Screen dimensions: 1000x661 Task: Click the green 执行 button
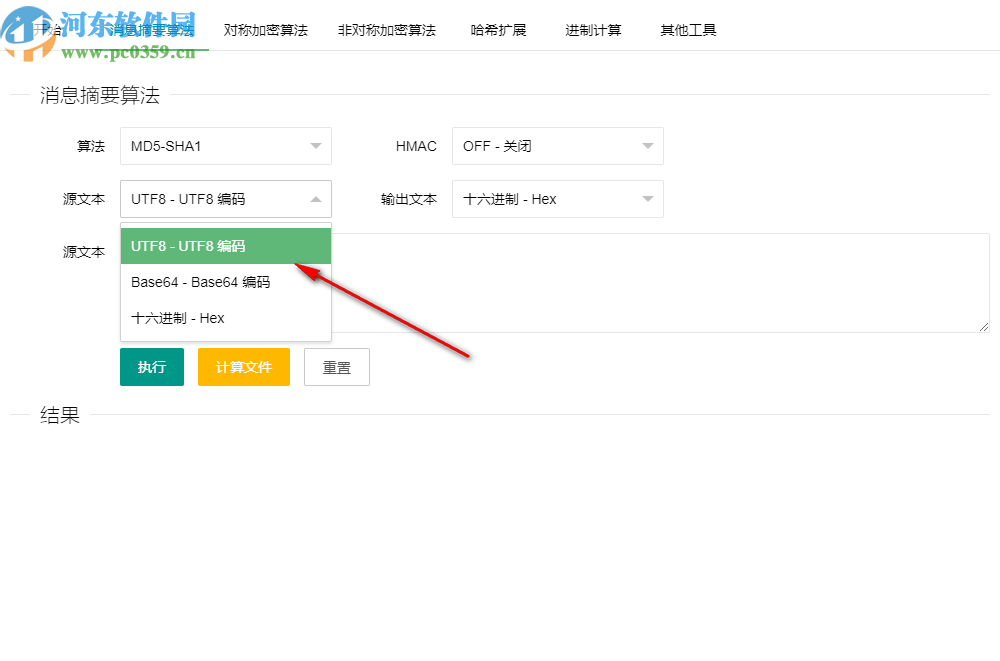pos(151,367)
